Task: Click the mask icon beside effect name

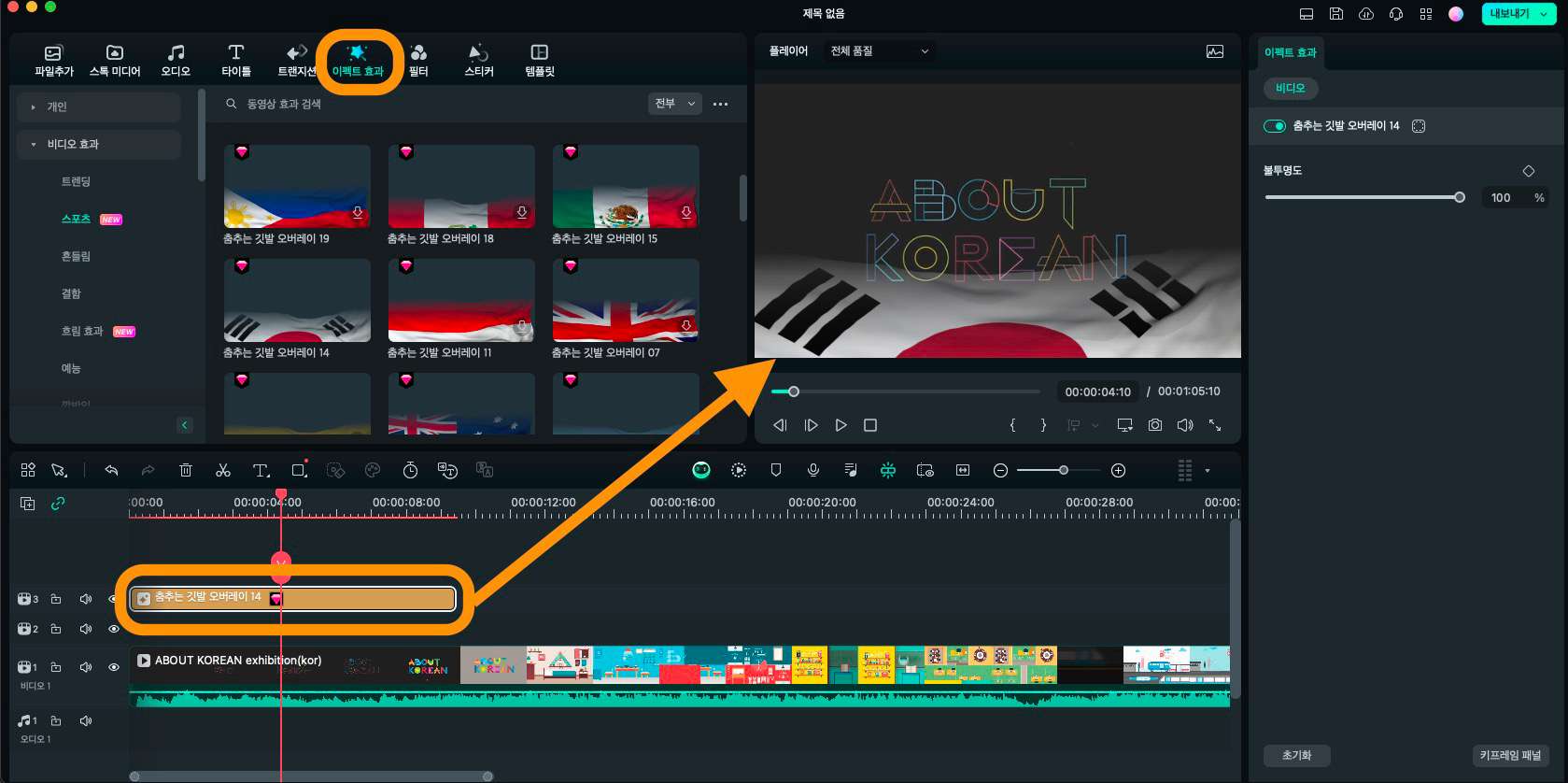Action: click(1419, 126)
